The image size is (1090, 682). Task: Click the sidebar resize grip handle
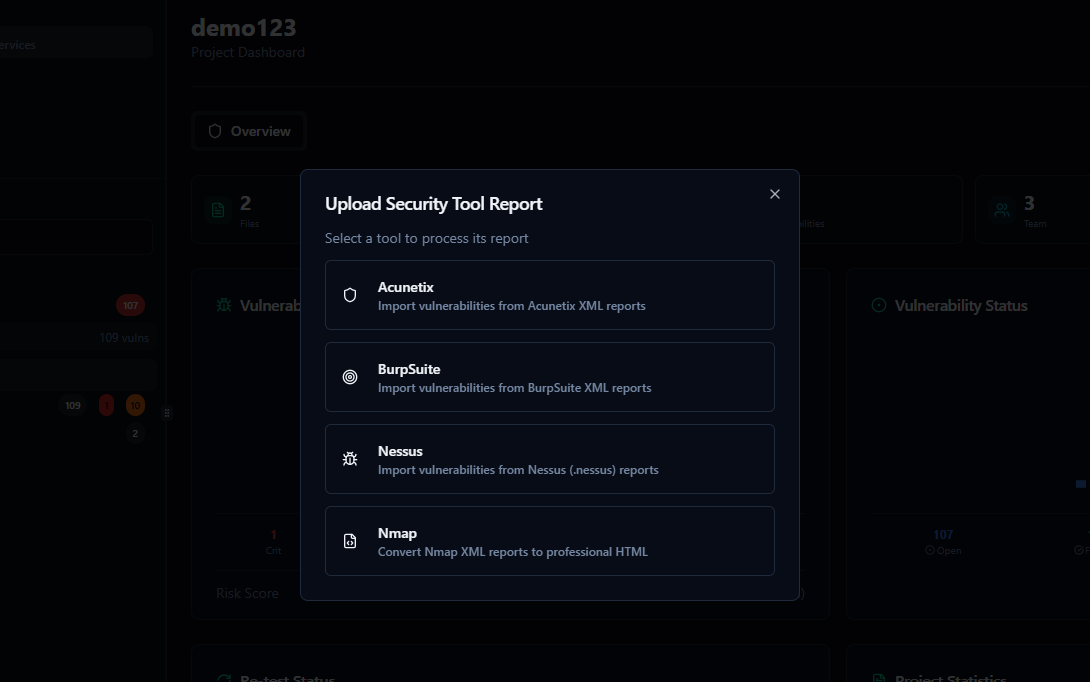167,413
